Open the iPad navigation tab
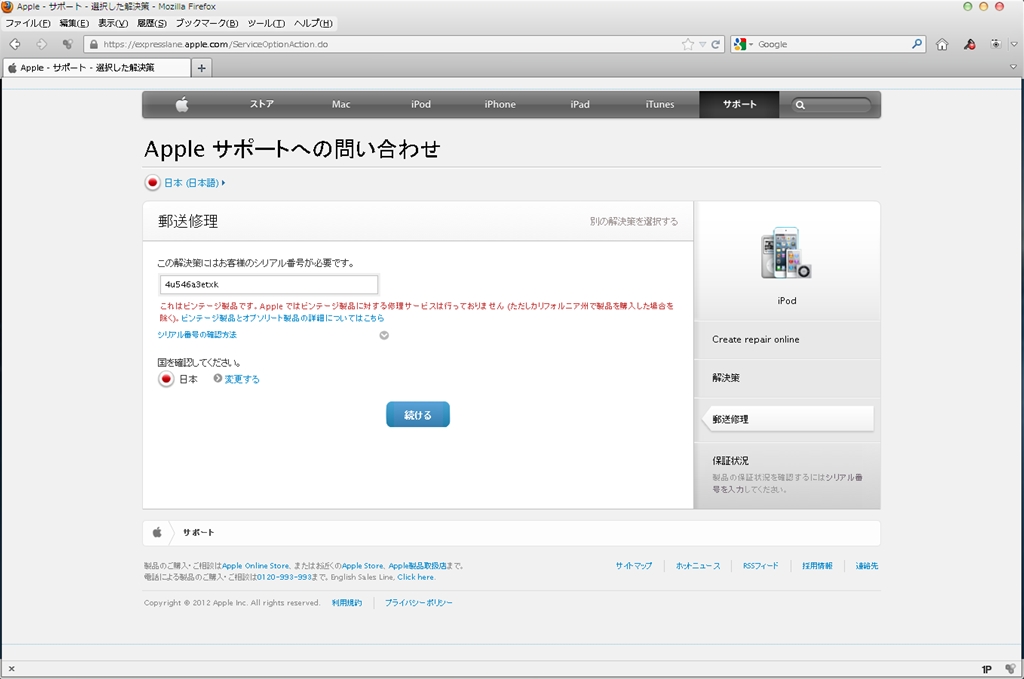Viewport: 1024px width, 679px height. coord(580,104)
